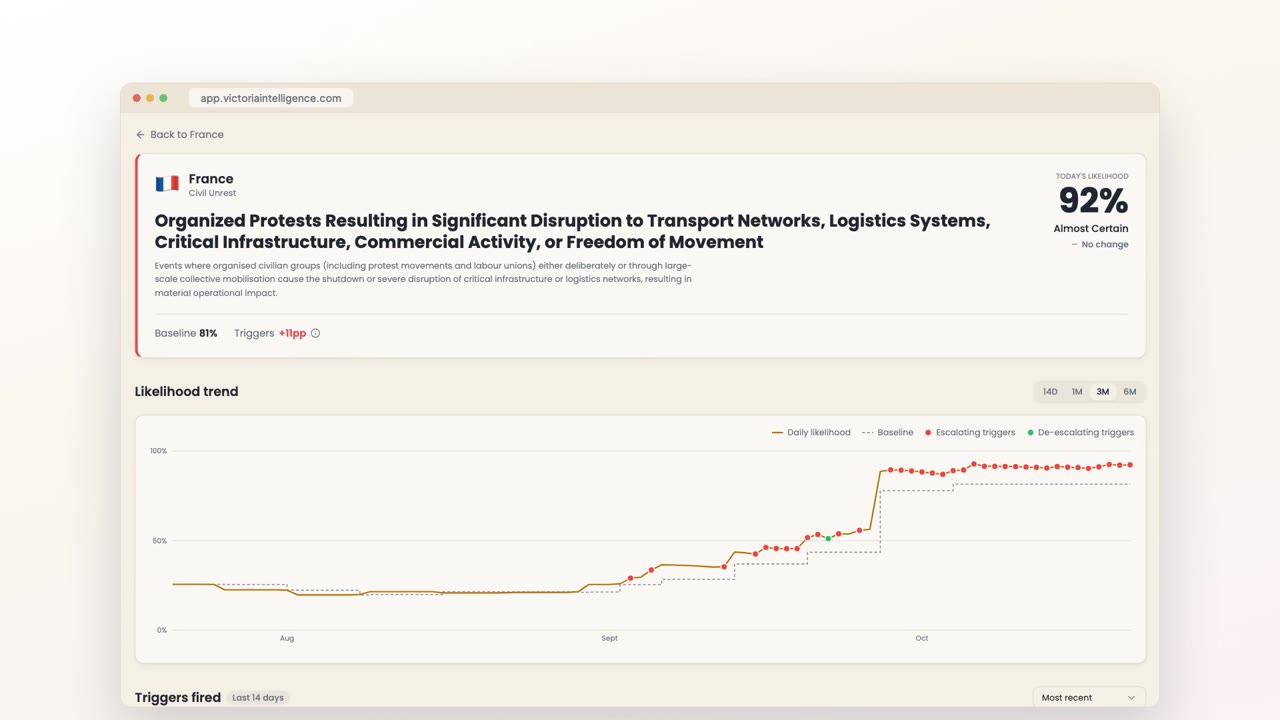Click the Oct axis label
This screenshot has width=1280, height=720.
(922, 638)
